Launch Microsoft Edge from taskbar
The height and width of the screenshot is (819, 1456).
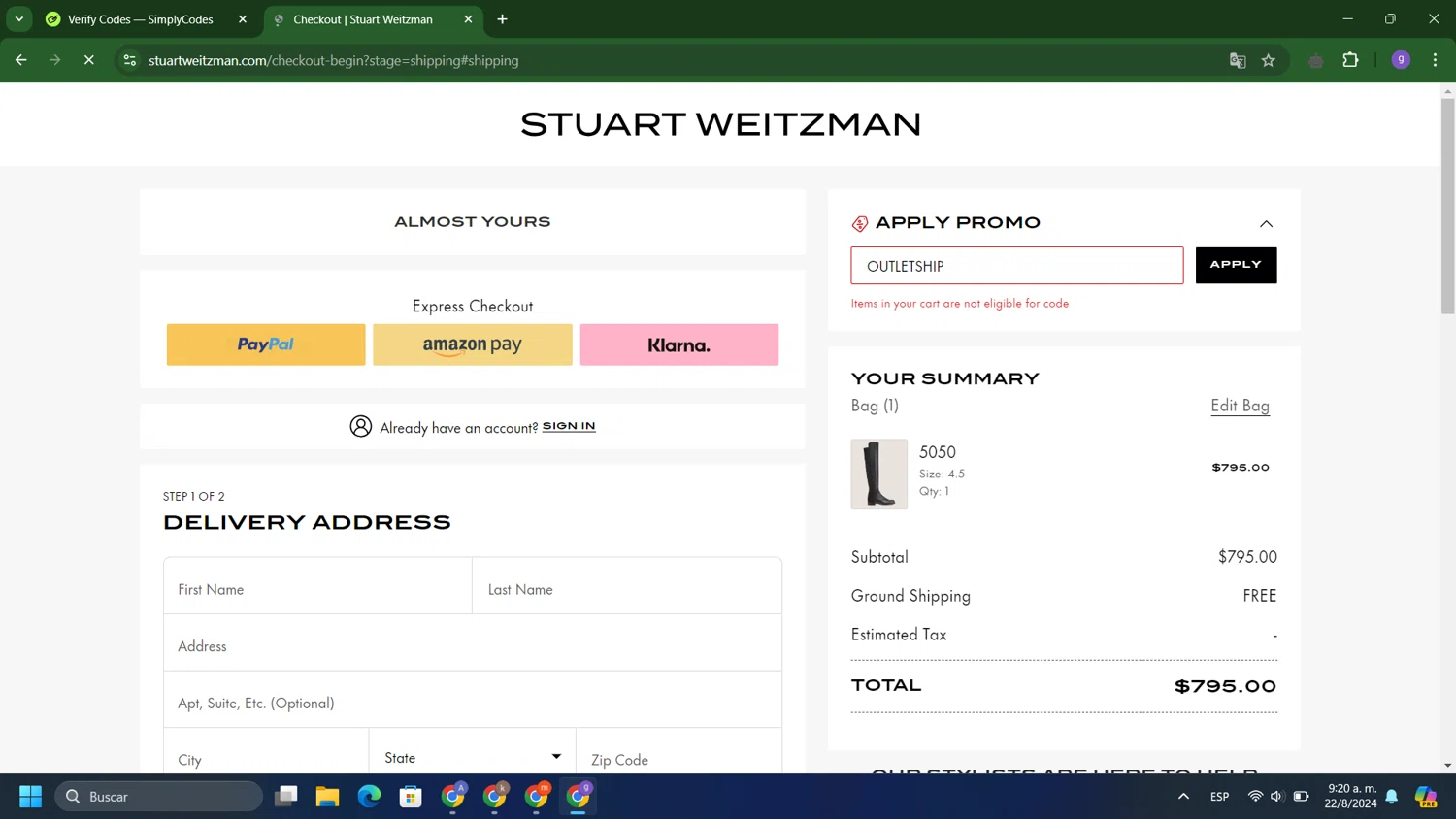pos(369,797)
